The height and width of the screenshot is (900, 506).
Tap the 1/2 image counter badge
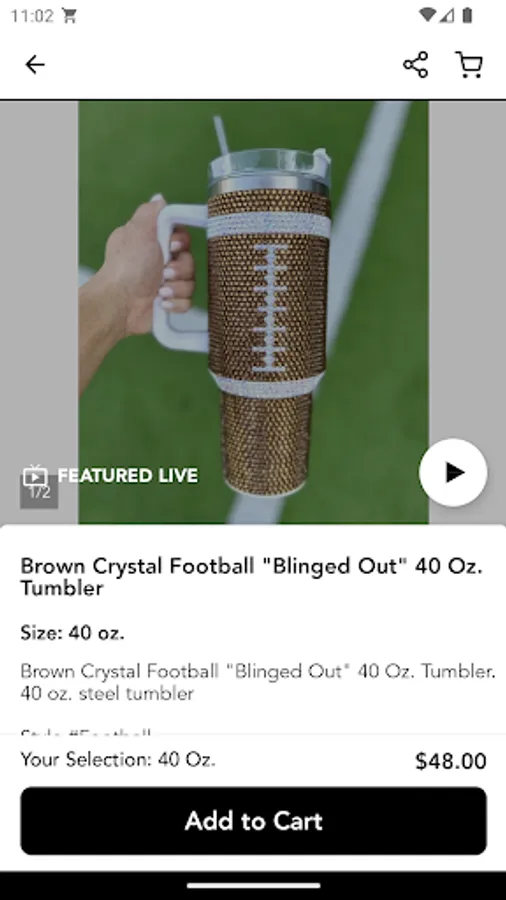39,493
